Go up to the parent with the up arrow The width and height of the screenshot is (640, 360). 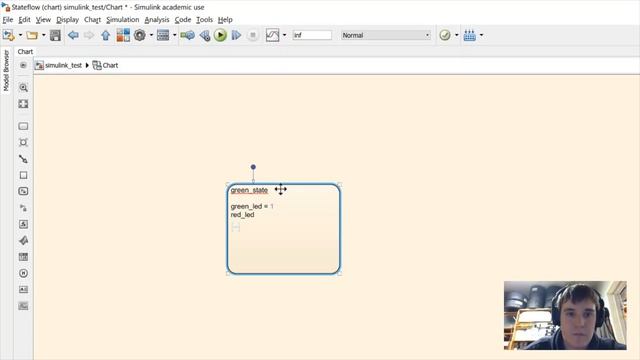click(x=105, y=35)
